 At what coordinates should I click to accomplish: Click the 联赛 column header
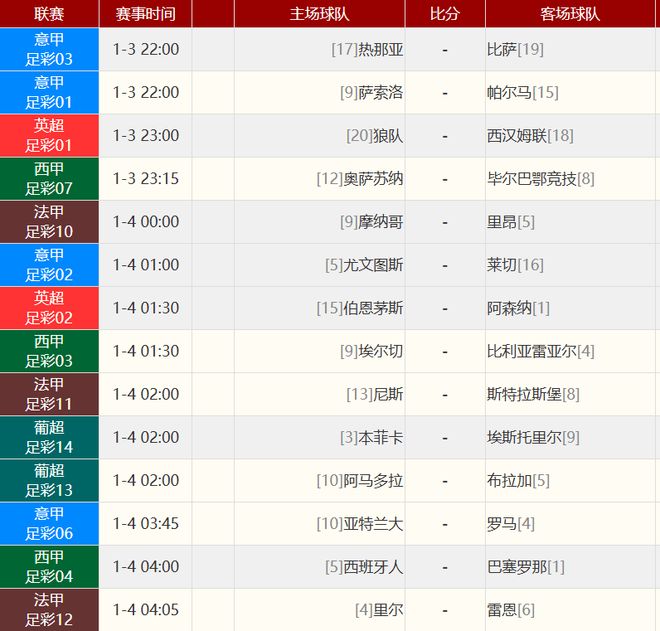tap(49, 14)
